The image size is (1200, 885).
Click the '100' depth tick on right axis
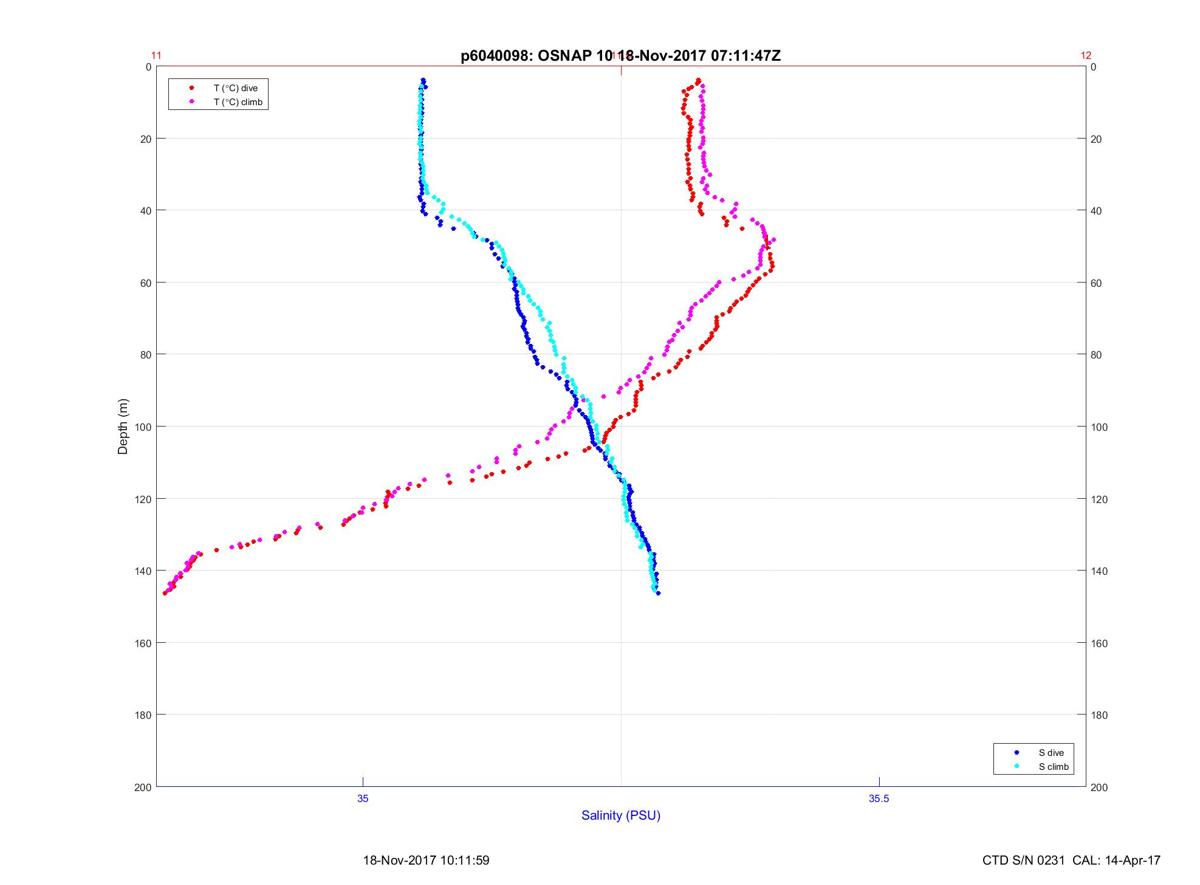tap(1100, 427)
